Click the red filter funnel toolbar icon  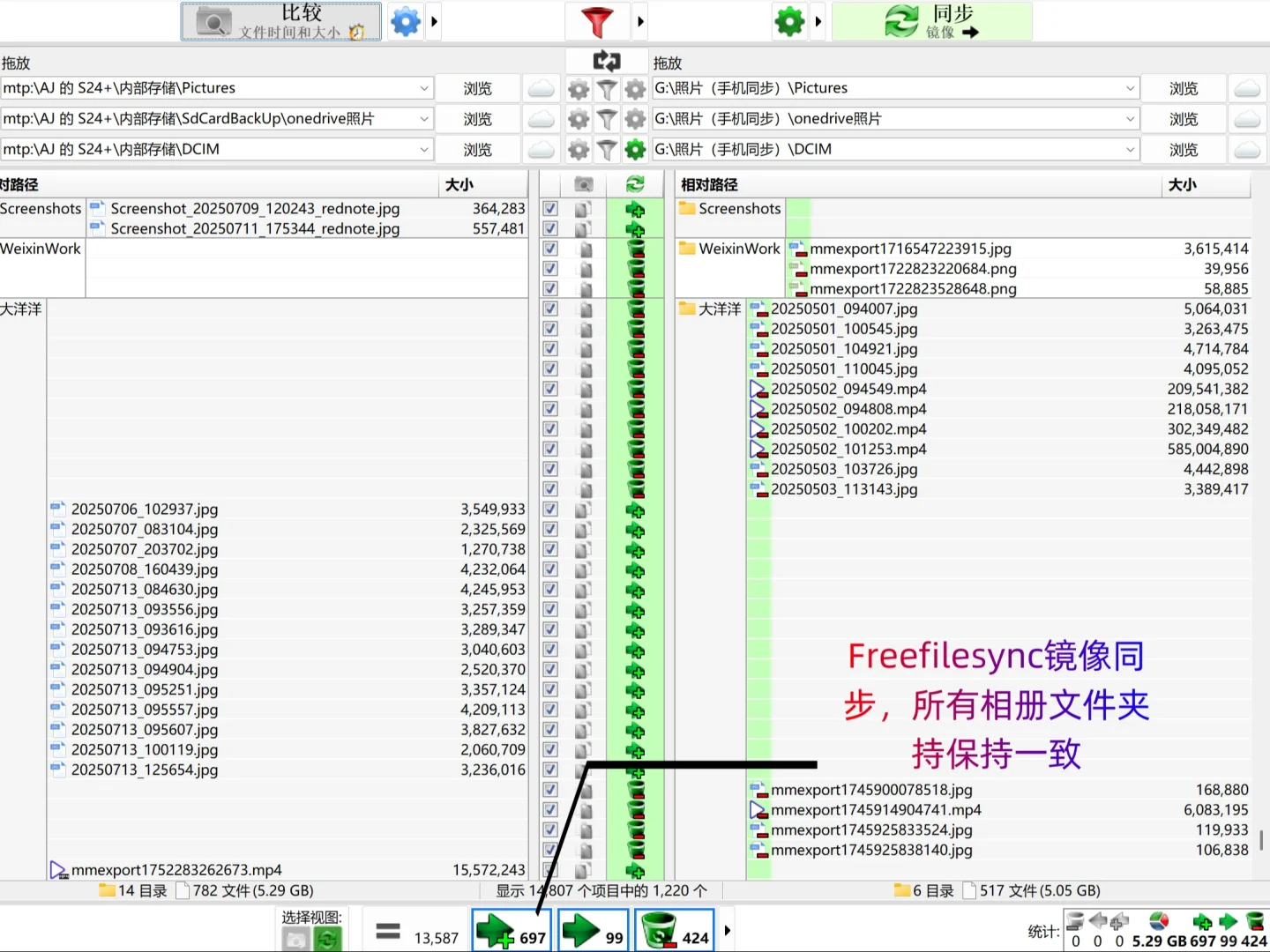(597, 21)
